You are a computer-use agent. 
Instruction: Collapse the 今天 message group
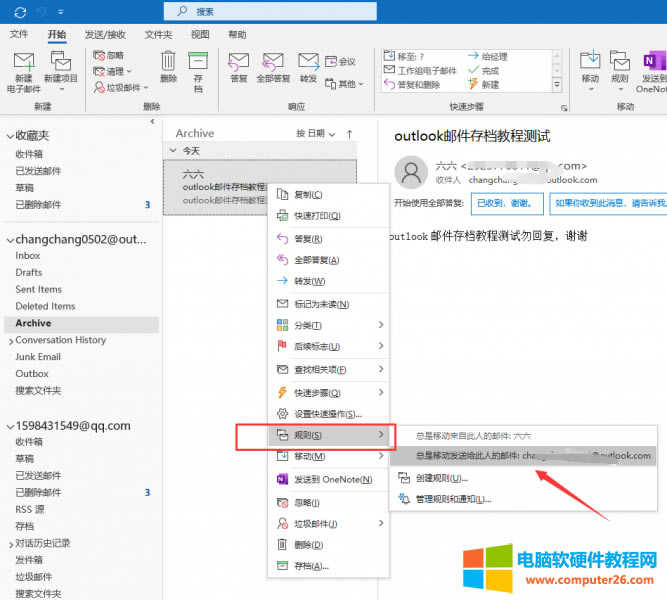coord(173,150)
